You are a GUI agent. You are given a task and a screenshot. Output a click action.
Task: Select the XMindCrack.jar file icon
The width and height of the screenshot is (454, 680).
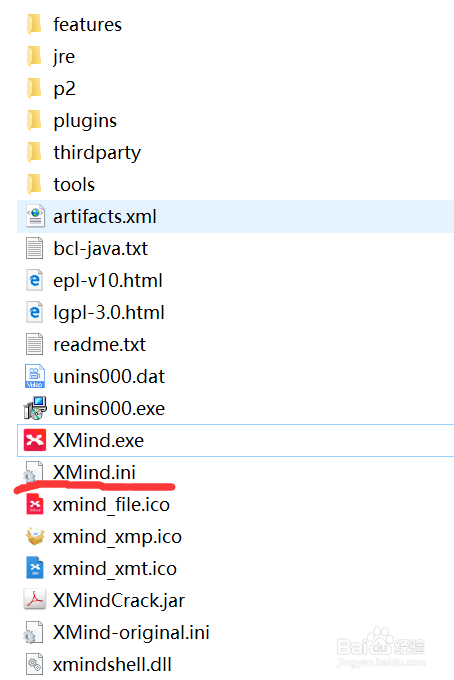[x=35, y=600]
